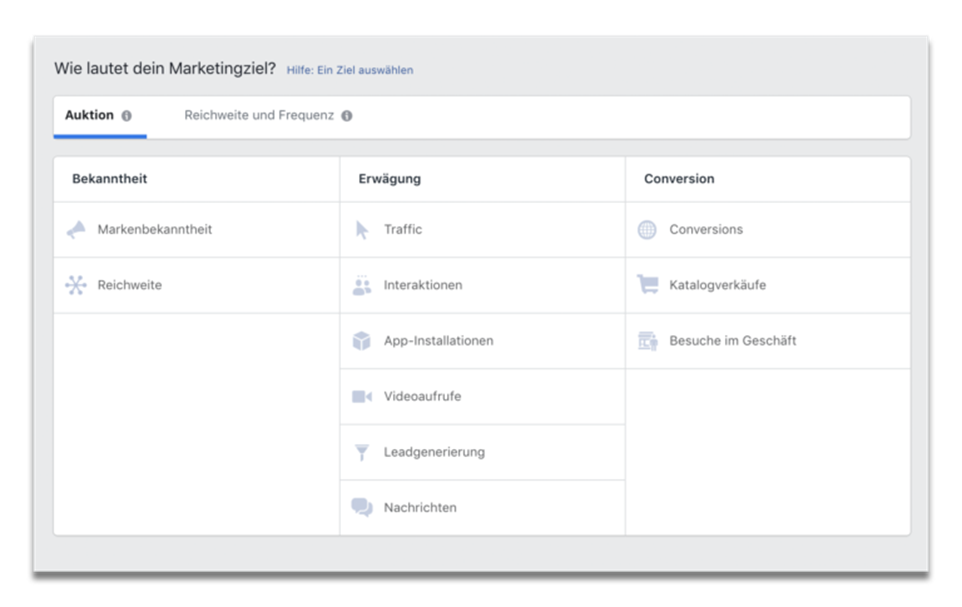Click the App-Installationen box icon
The width and height of the screenshot is (962, 607).
coord(362,341)
